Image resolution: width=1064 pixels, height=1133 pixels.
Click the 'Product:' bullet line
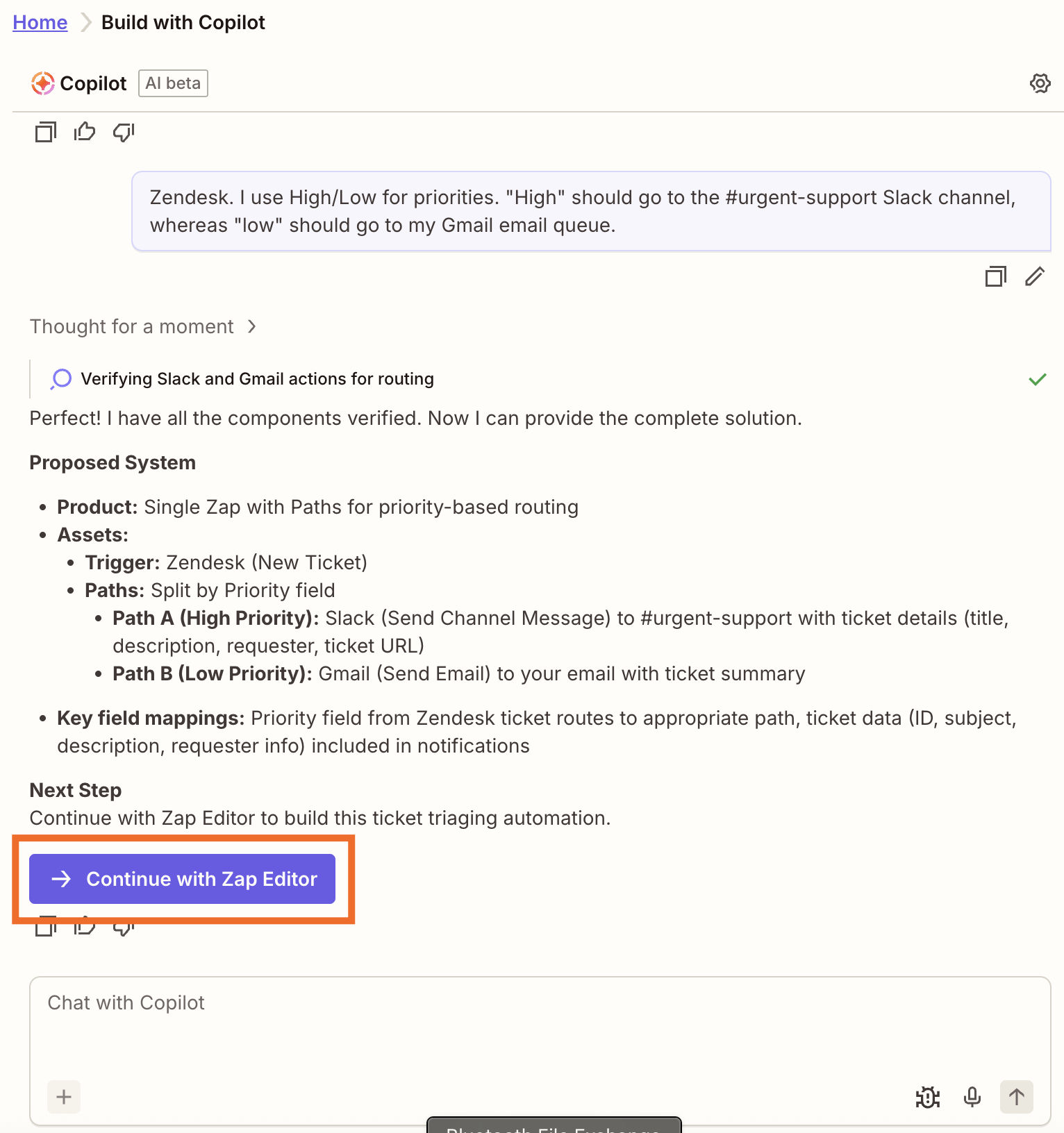317,507
